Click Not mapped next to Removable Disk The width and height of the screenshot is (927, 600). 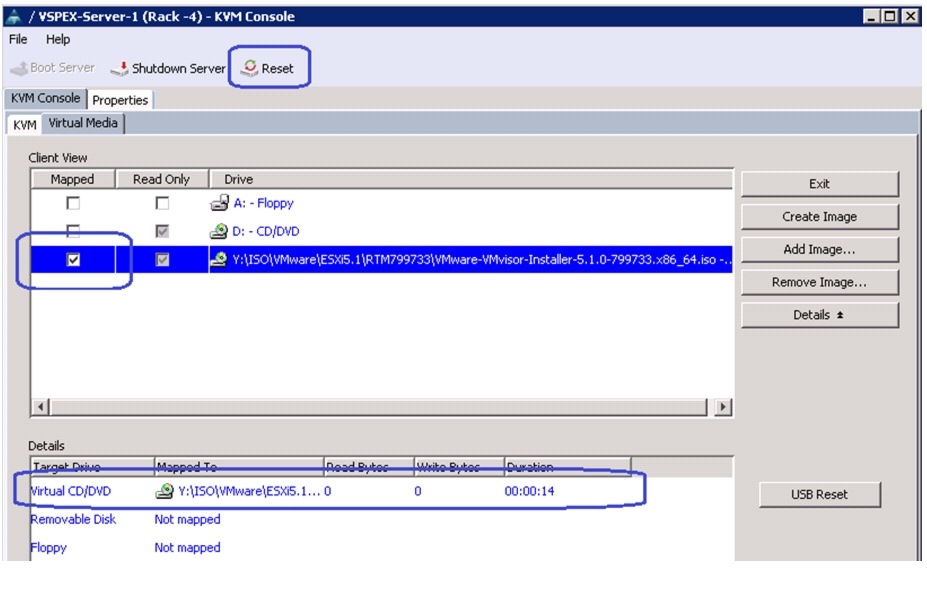(187, 520)
